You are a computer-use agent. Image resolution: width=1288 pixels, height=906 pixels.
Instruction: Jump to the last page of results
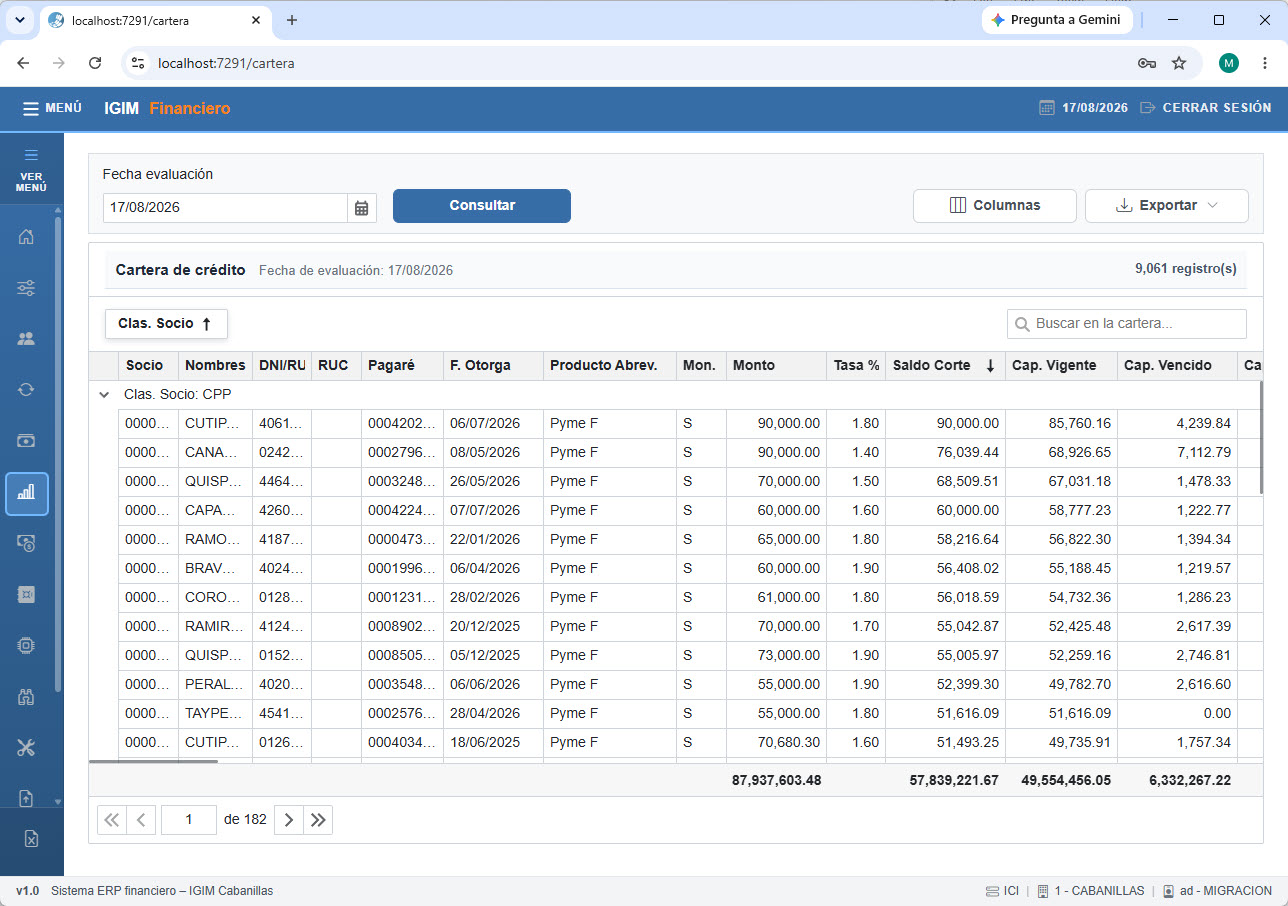[318, 820]
